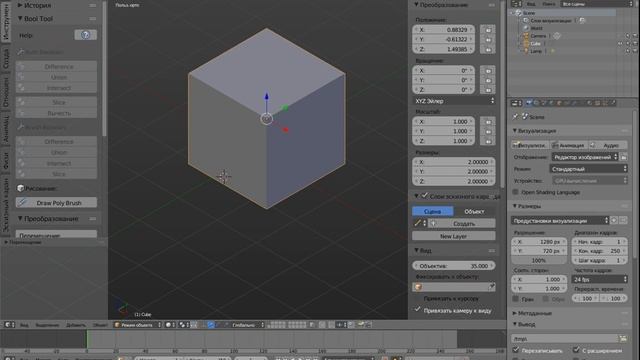The image size is (640, 360).
Task: Click the New Layer button
Action: point(454,236)
